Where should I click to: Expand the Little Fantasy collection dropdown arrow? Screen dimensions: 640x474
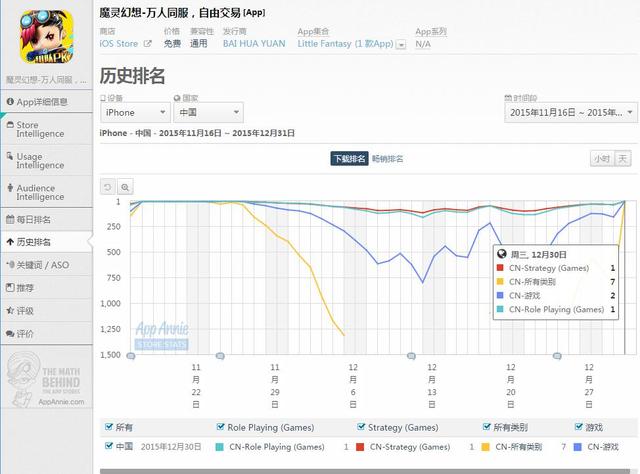(x=401, y=45)
